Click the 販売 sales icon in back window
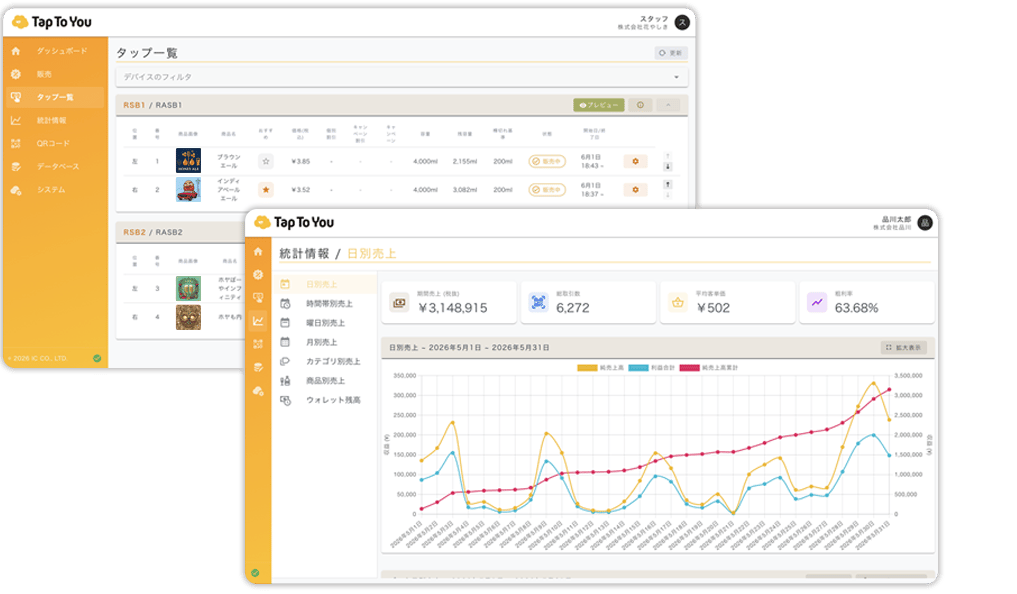This screenshot has width=1017, height=594. click(16, 74)
